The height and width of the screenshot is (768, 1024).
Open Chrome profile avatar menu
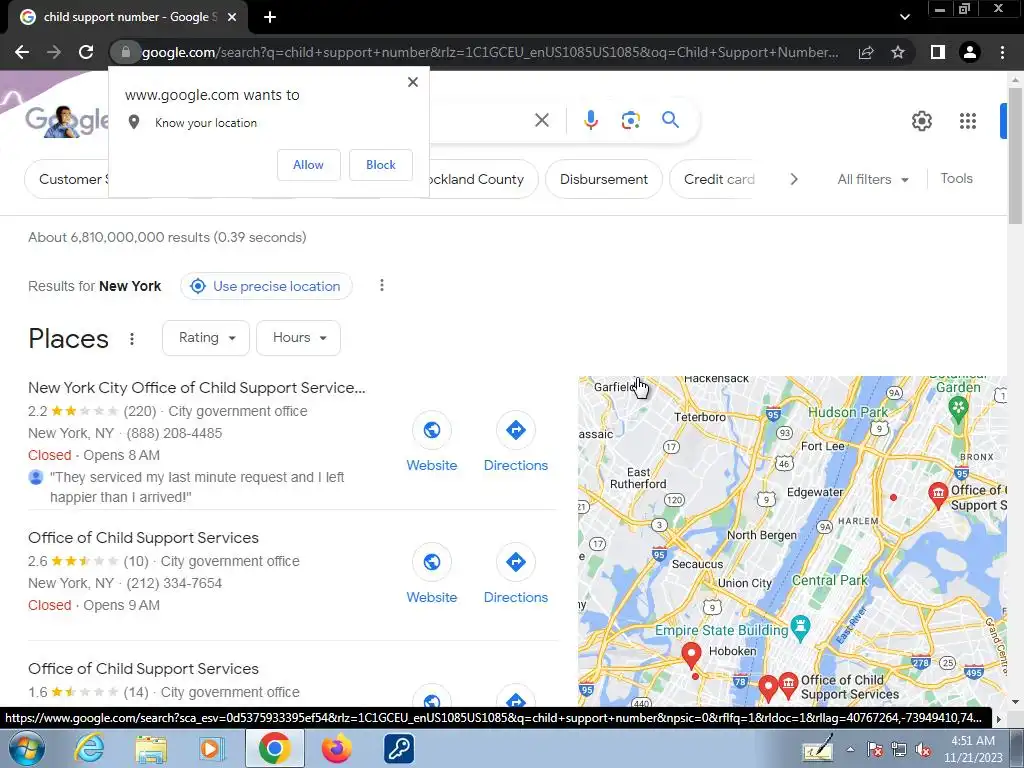pos(970,52)
